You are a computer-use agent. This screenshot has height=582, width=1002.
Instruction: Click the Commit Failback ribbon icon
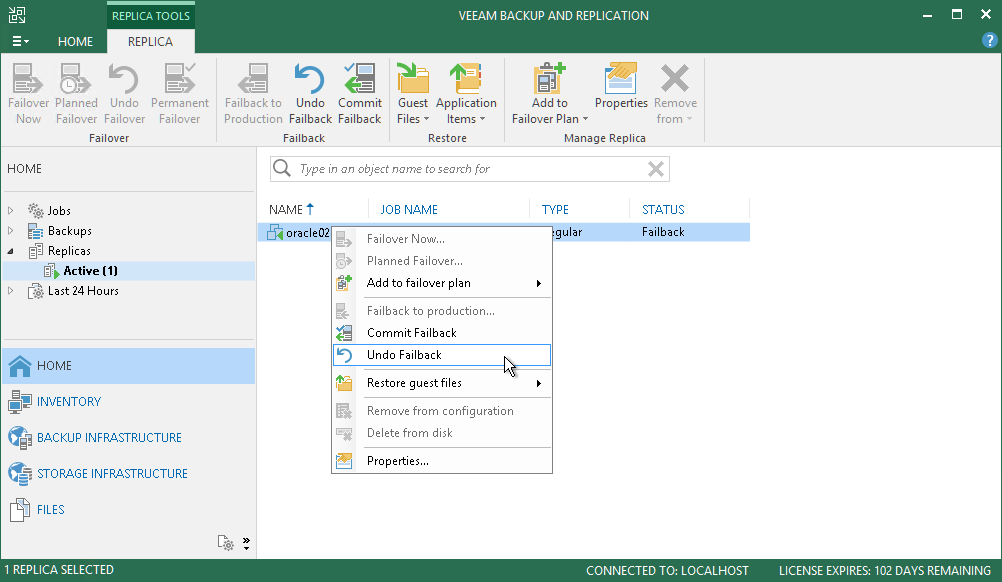360,94
